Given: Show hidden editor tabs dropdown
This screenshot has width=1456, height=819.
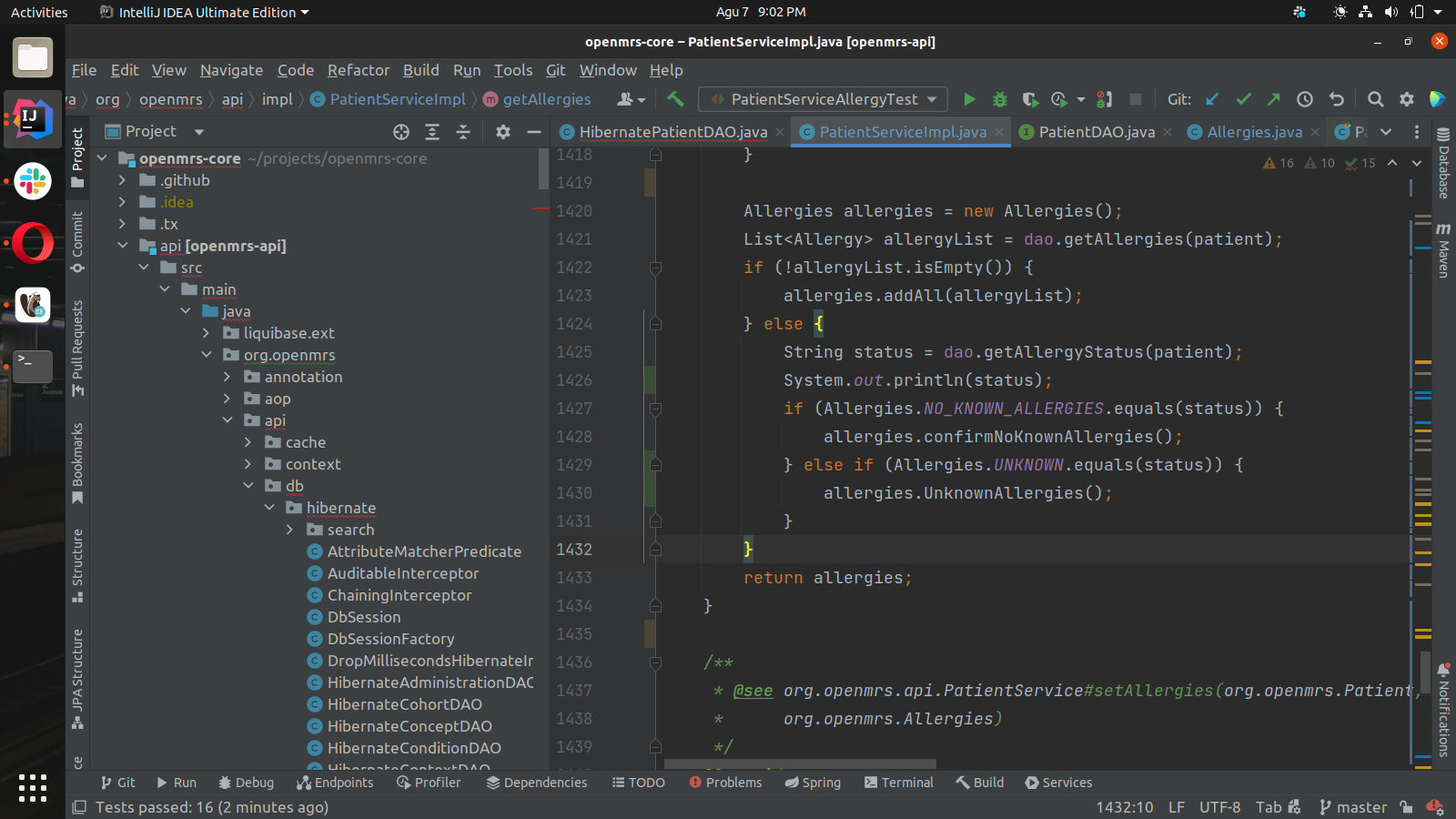Looking at the screenshot, I should 1386,132.
